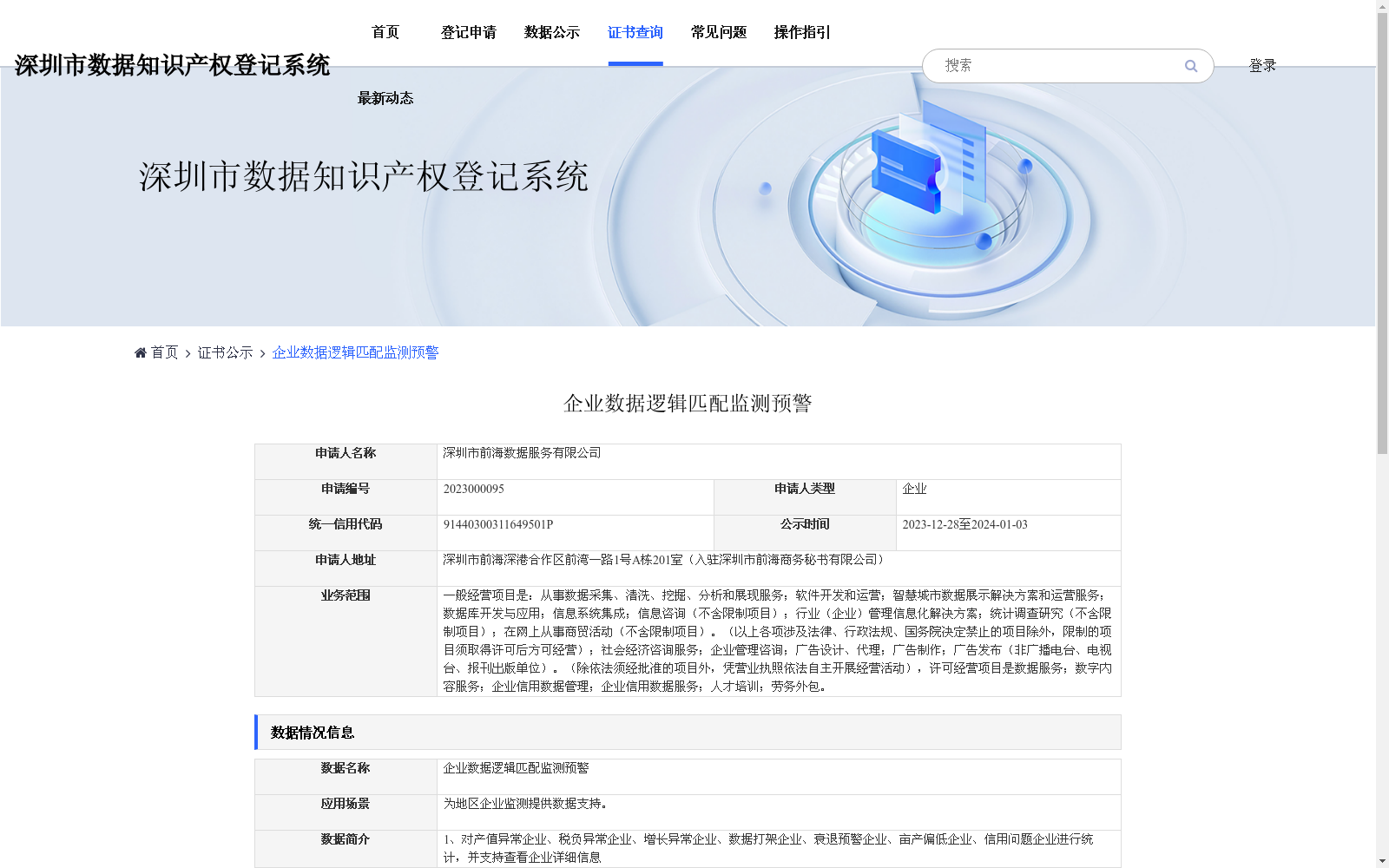Click the 统一信用代码 label cell
The image size is (1389, 868).
coord(346,533)
